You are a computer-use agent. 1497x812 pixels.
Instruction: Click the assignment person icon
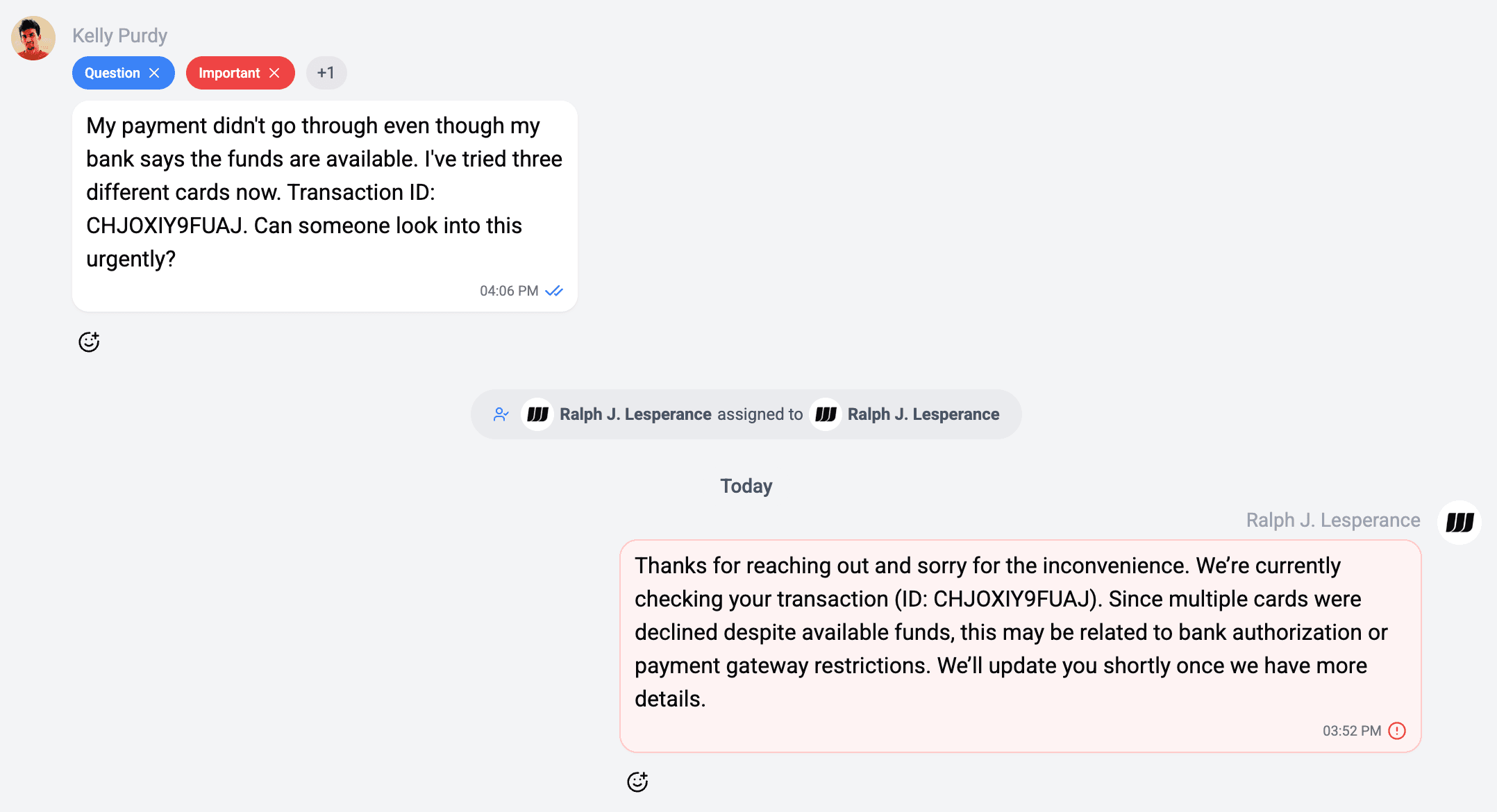(501, 414)
